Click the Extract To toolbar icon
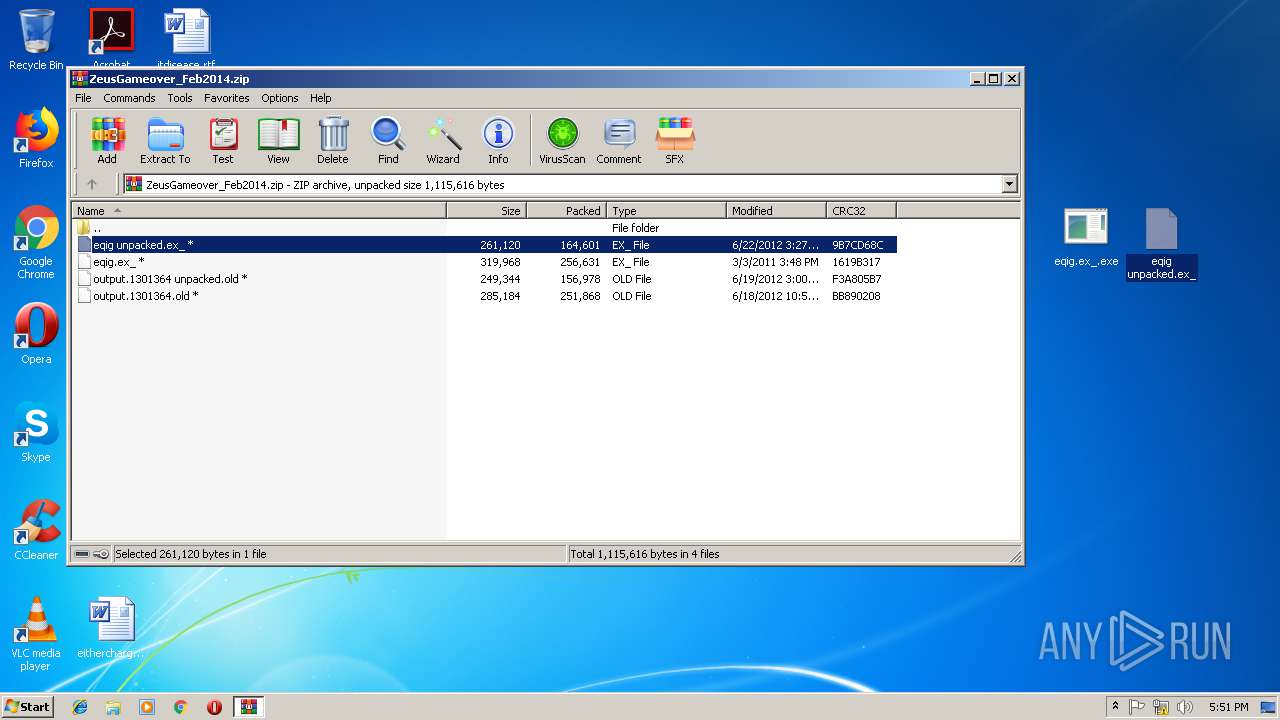Image resolution: width=1280 pixels, height=720 pixels. [165, 140]
